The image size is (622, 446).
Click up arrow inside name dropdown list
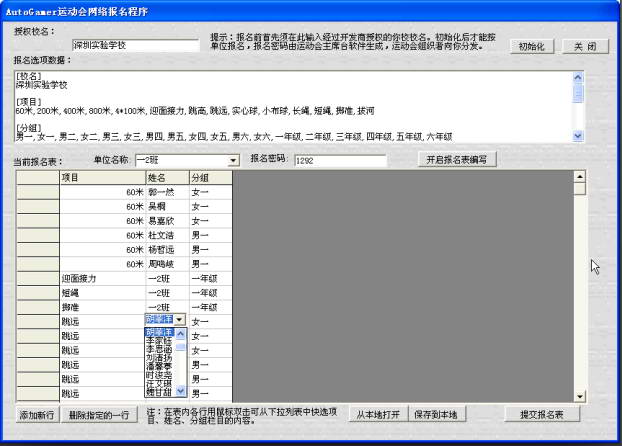point(180,334)
